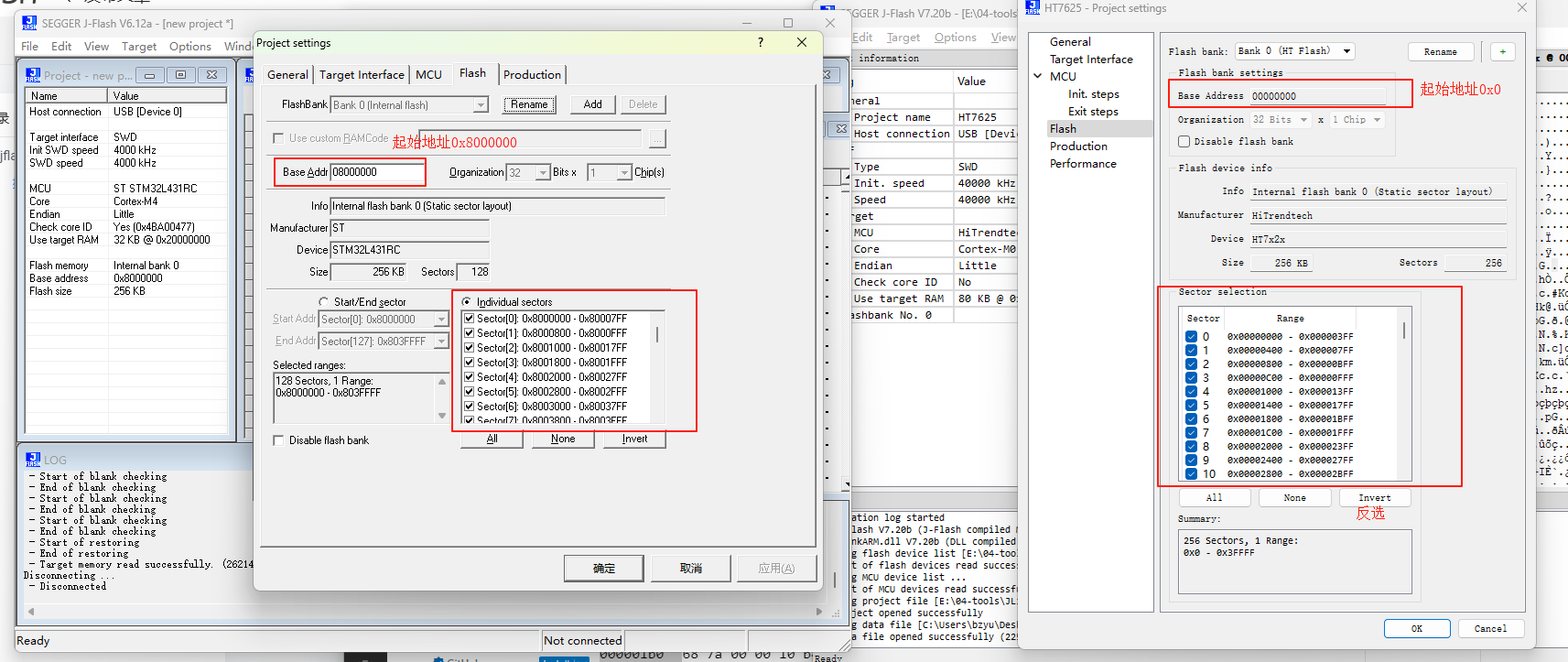The width and height of the screenshot is (1568, 662).
Task: Select Production in HT7625 tree
Action: 1078,147
